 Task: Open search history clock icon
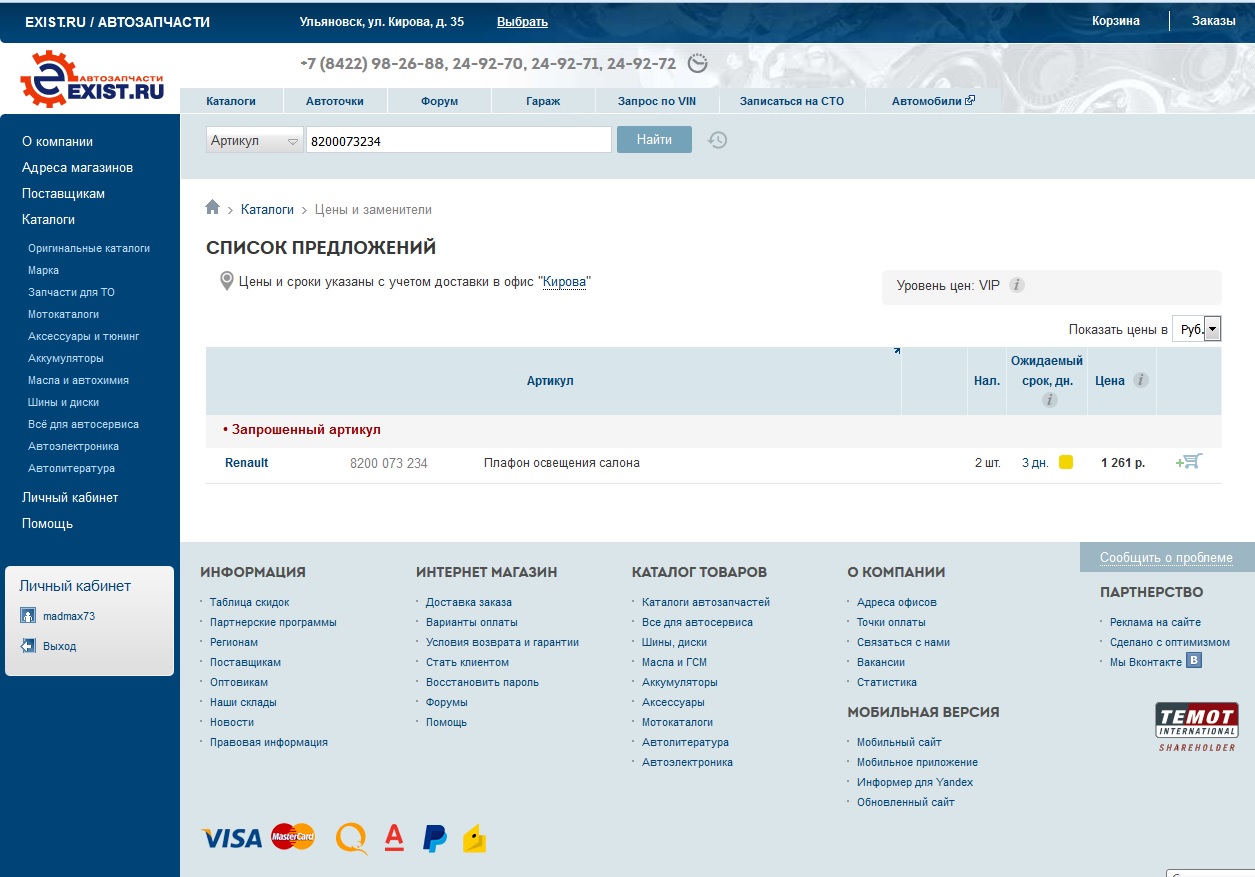tap(717, 140)
